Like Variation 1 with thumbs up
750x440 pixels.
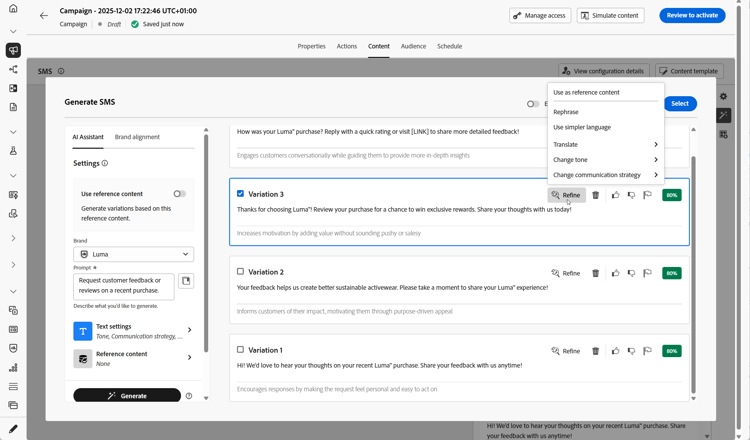click(x=616, y=351)
